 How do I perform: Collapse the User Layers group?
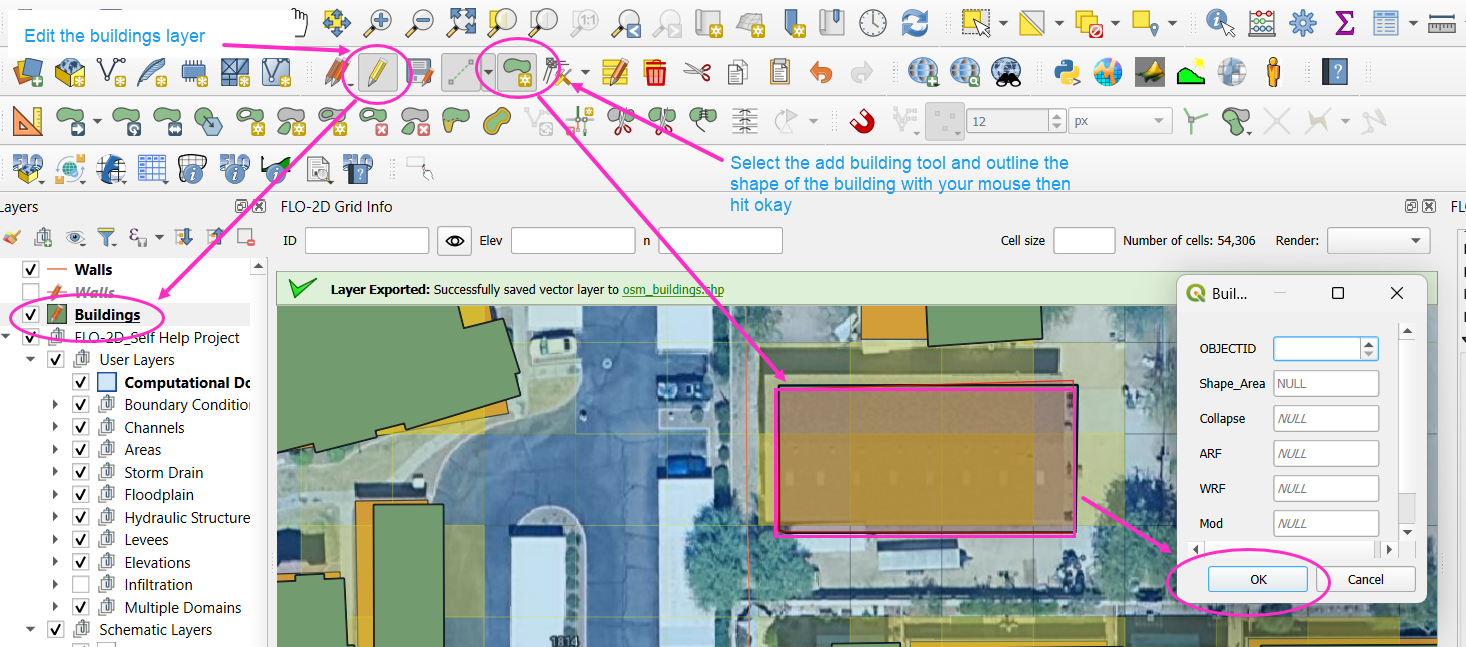(x=31, y=360)
